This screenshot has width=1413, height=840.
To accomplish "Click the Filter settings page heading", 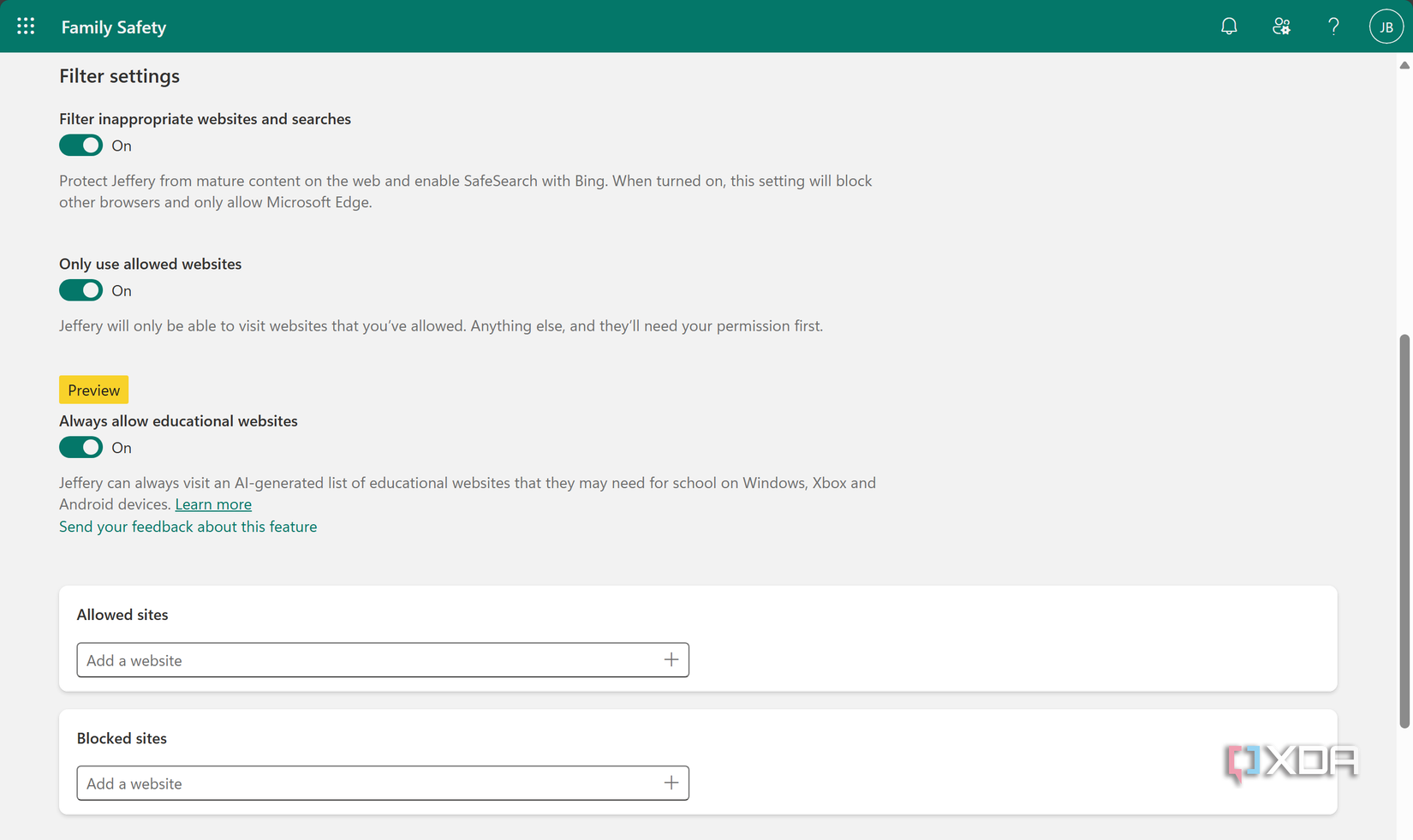I will pos(119,76).
